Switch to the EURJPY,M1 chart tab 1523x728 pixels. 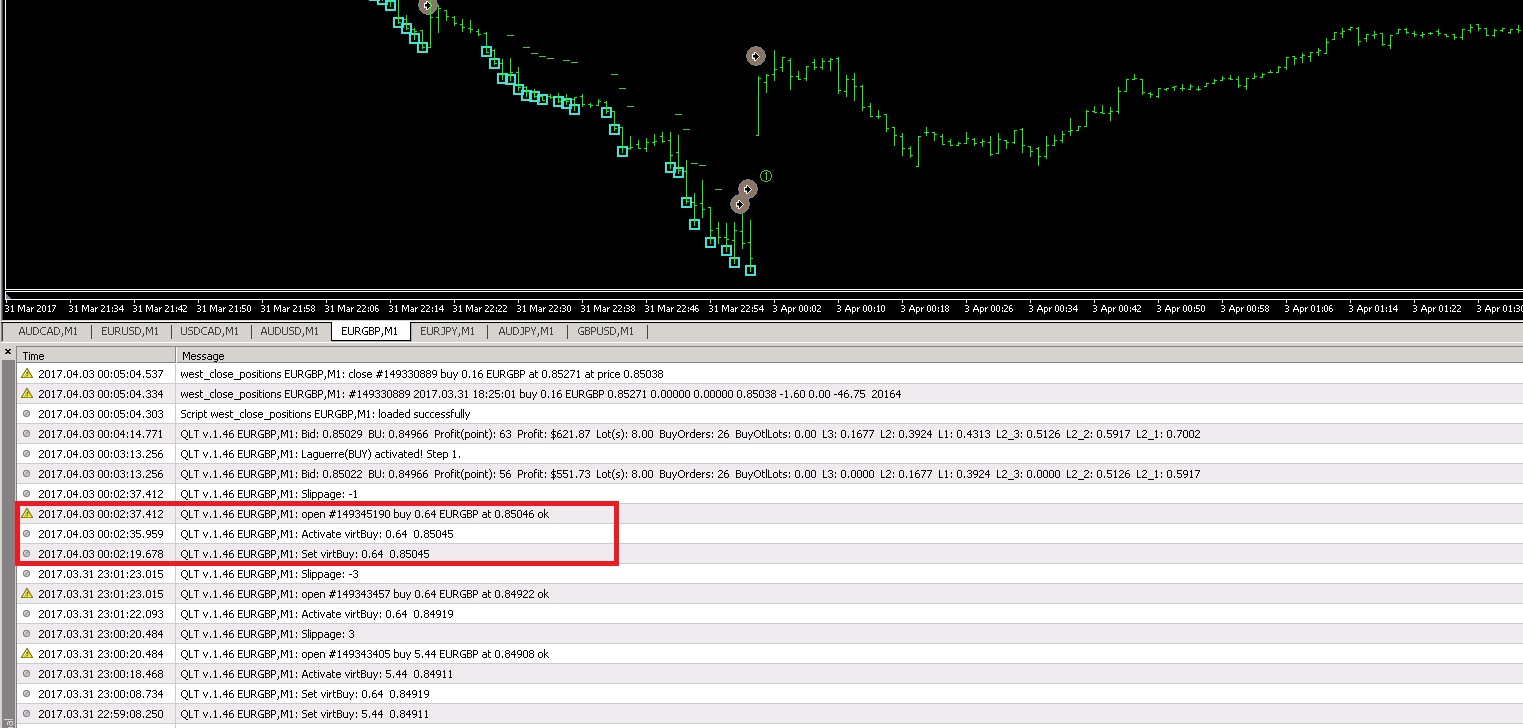tap(449, 331)
